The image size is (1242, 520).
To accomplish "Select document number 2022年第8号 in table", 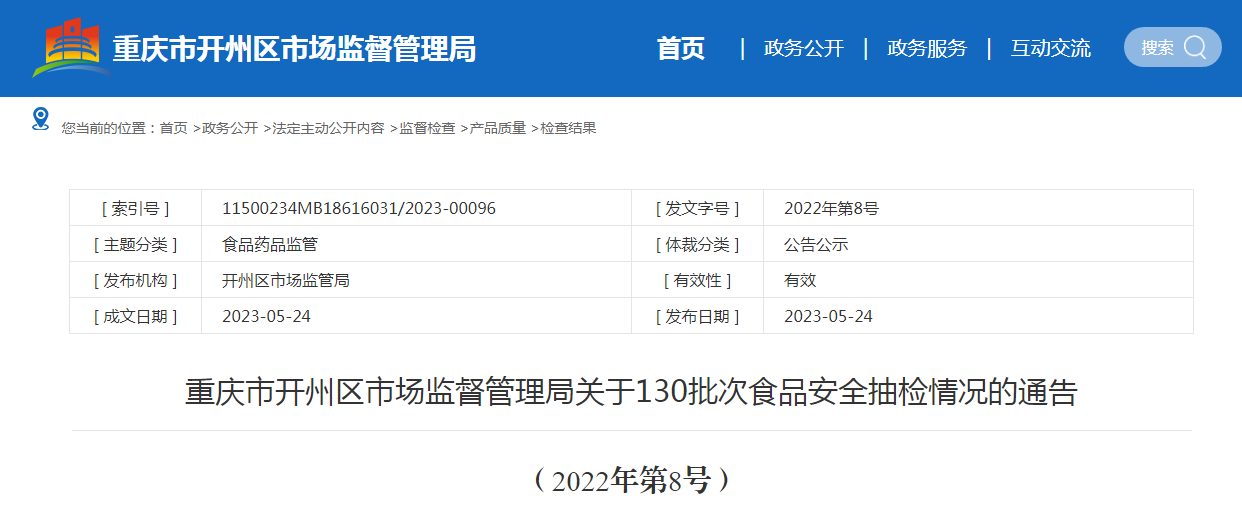I will pos(831,208).
